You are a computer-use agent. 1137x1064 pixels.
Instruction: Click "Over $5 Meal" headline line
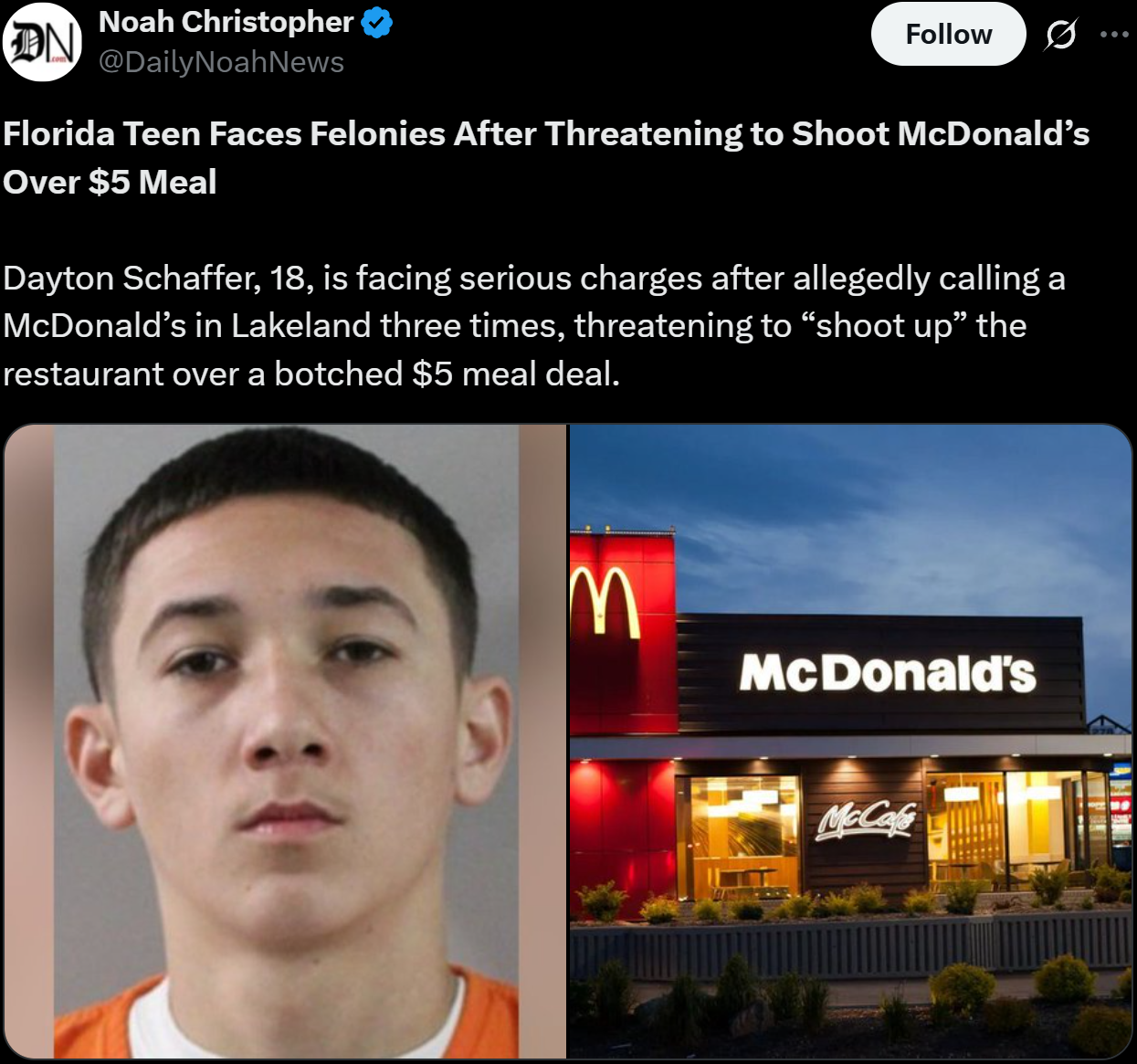pyautogui.click(x=110, y=182)
